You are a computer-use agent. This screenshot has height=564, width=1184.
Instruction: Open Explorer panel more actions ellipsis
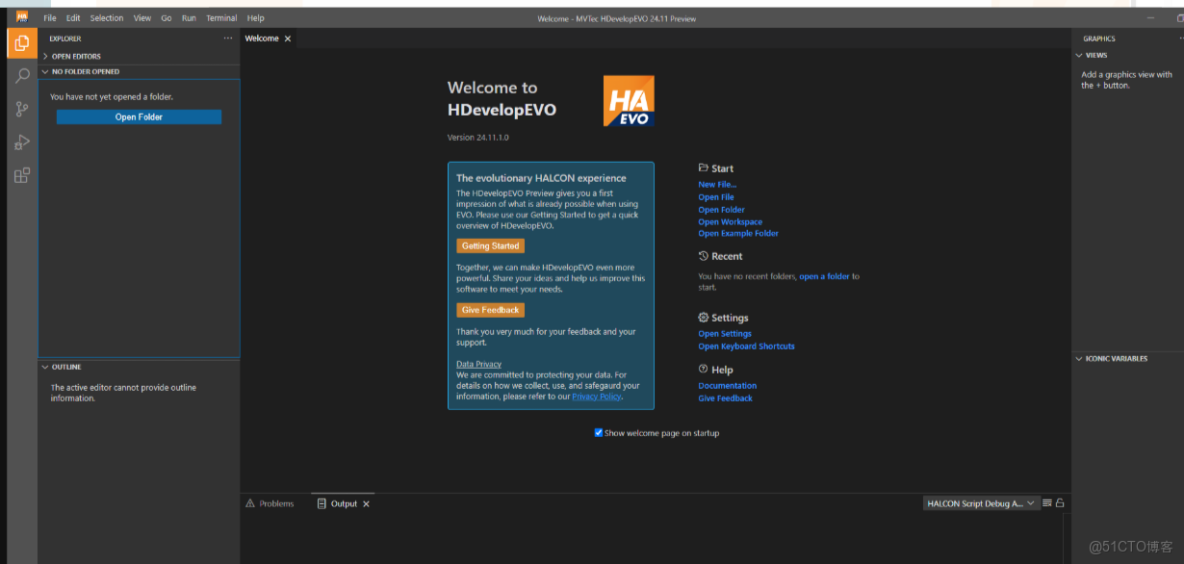228,39
